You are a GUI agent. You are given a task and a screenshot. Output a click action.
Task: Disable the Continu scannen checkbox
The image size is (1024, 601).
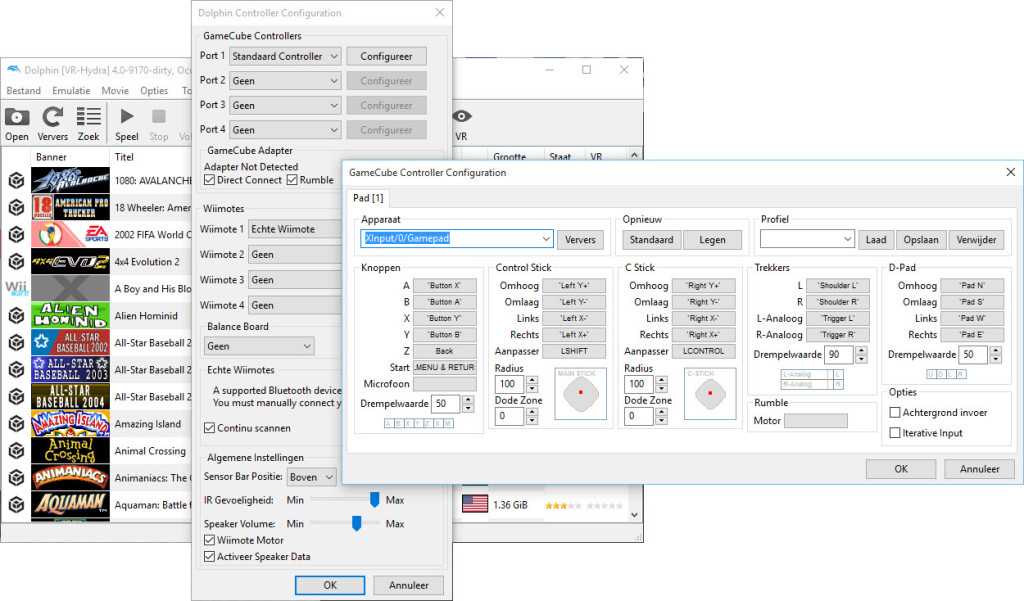pyautogui.click(x=209, y=428)
